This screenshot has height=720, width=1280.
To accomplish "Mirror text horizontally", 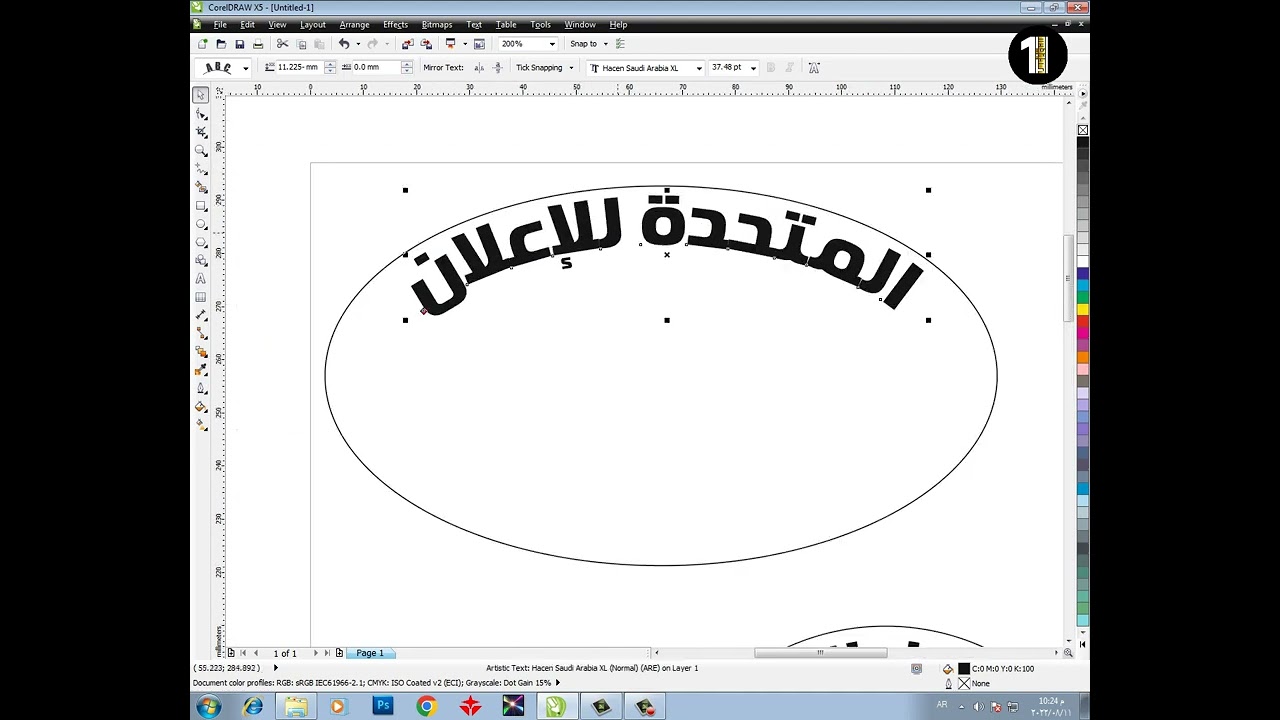I will pos(479,68).
